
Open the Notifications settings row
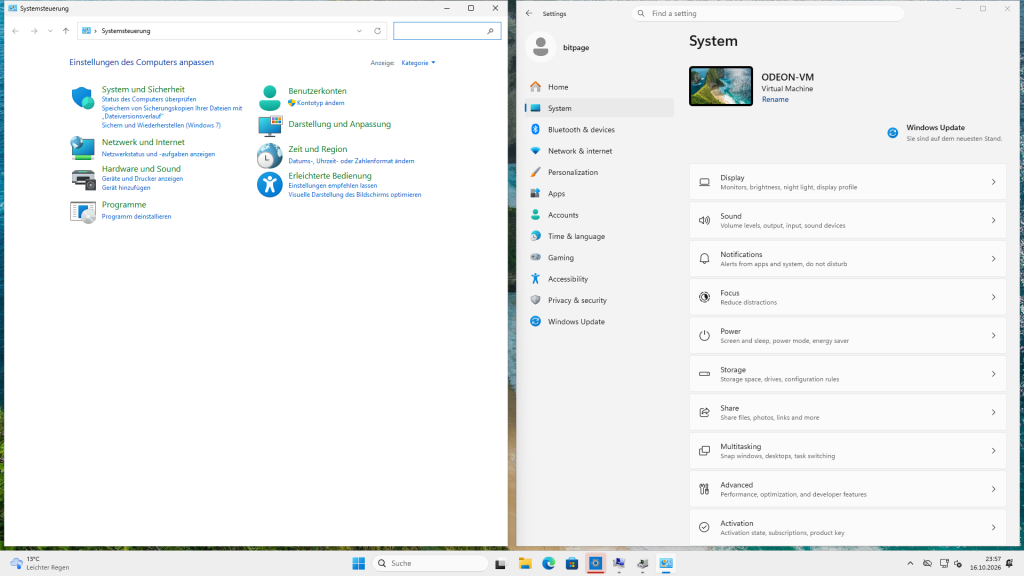coord(848,259)
